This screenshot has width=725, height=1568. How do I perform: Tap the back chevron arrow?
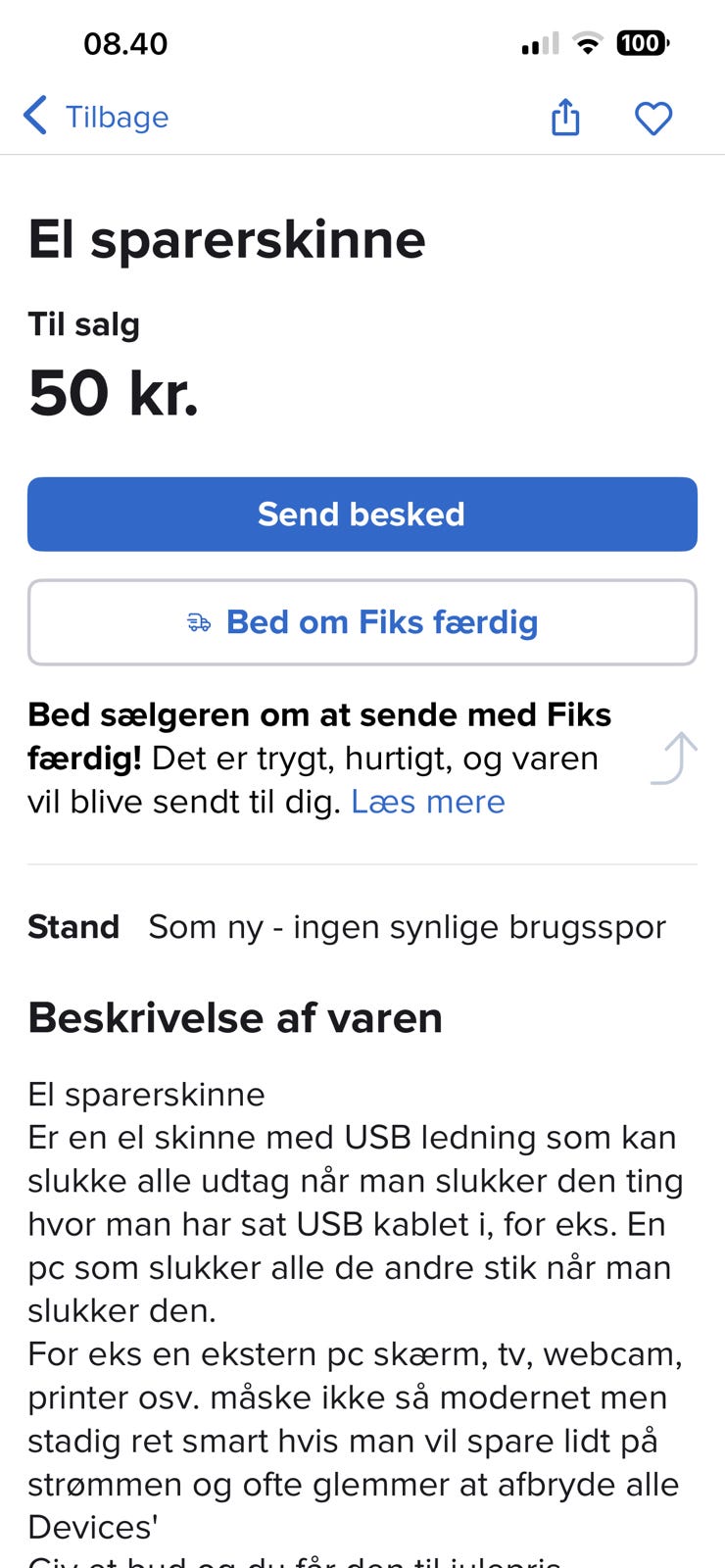pos(35,116)
